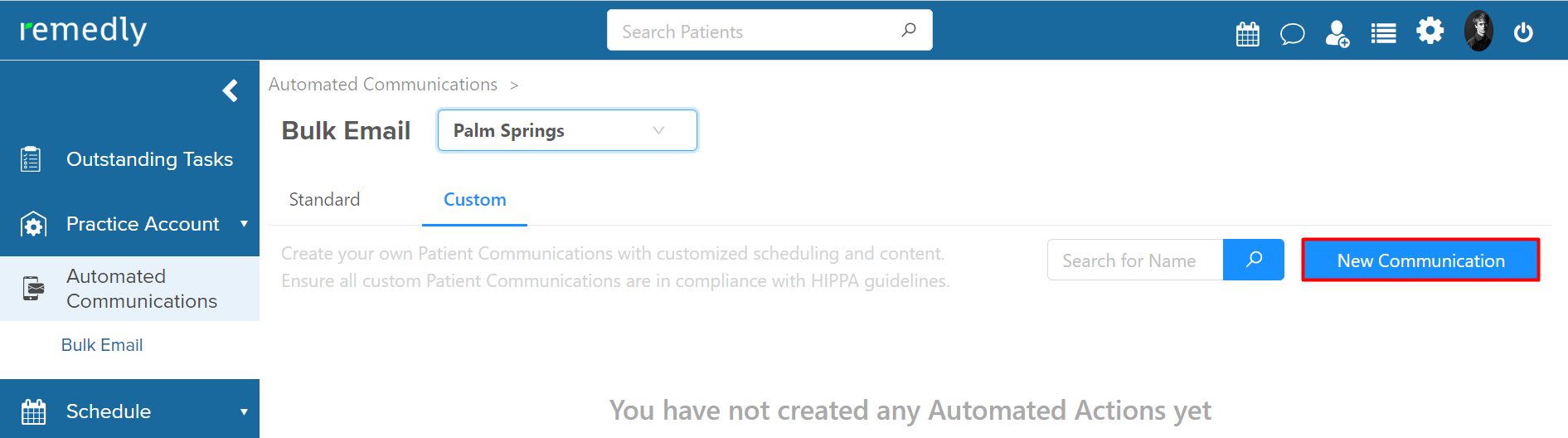Click the blue name search button
The width and height of the screenshot is (1568, 438).
1254,260
